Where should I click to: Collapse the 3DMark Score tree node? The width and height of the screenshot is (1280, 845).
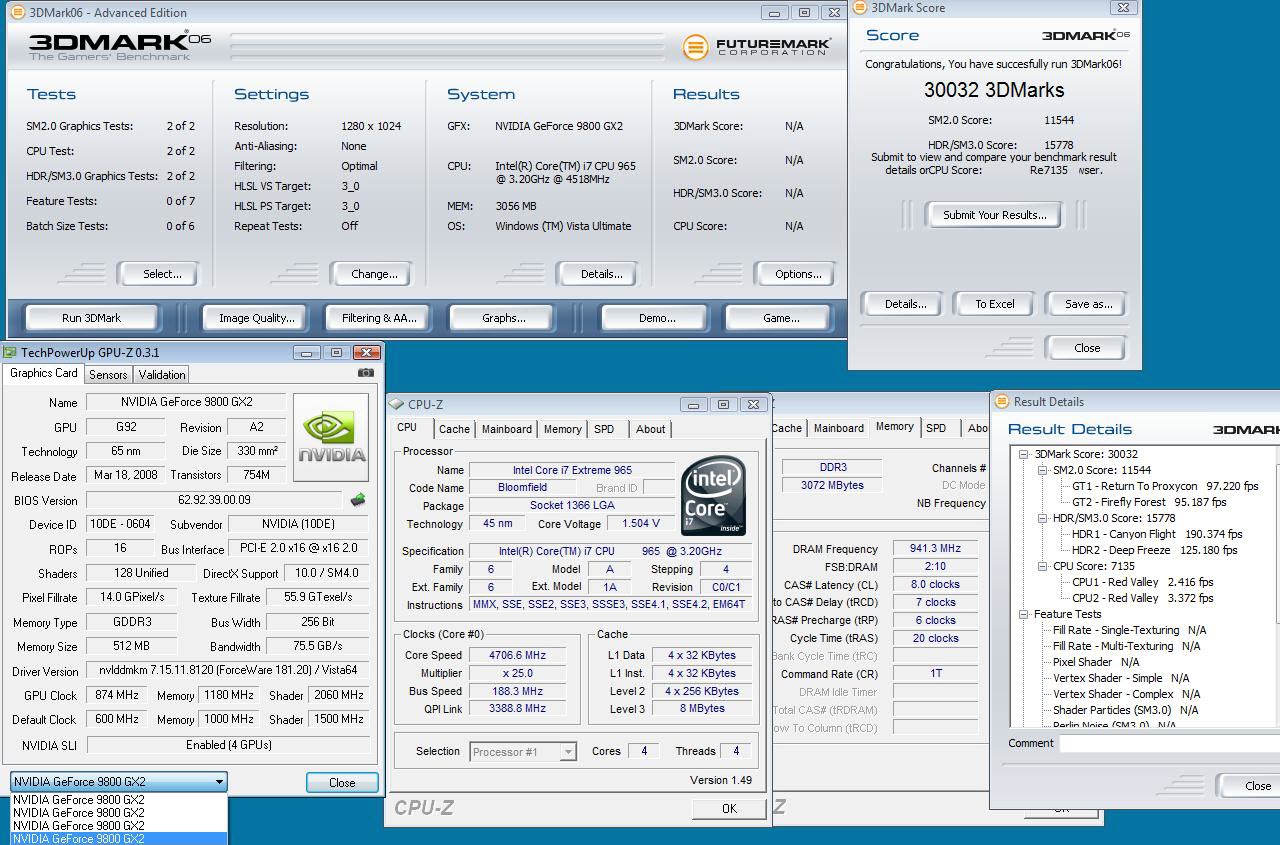[x=1025, y=454]
